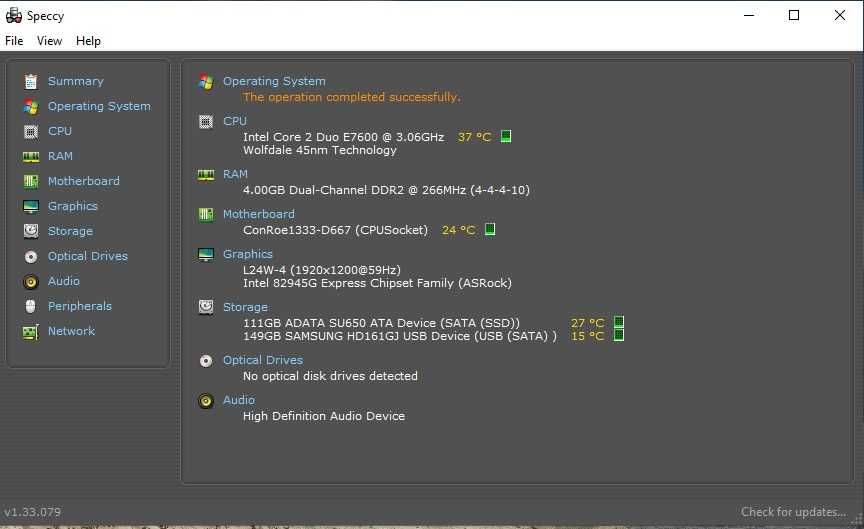The width and height of the screenshot is (864, 529).
Task: Click 'No optical disk drives detected' text
Action: point(330,376)
